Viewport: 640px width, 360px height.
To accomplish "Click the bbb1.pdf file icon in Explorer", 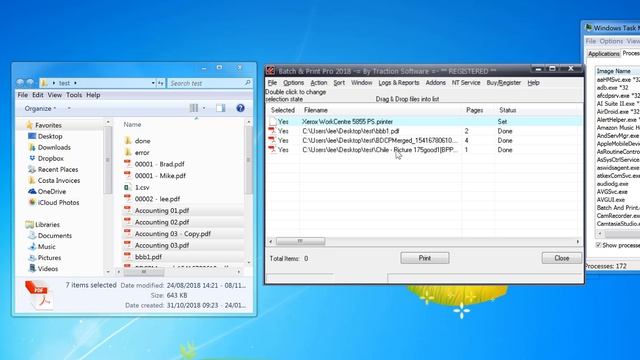I will click(x=128, y=257).
